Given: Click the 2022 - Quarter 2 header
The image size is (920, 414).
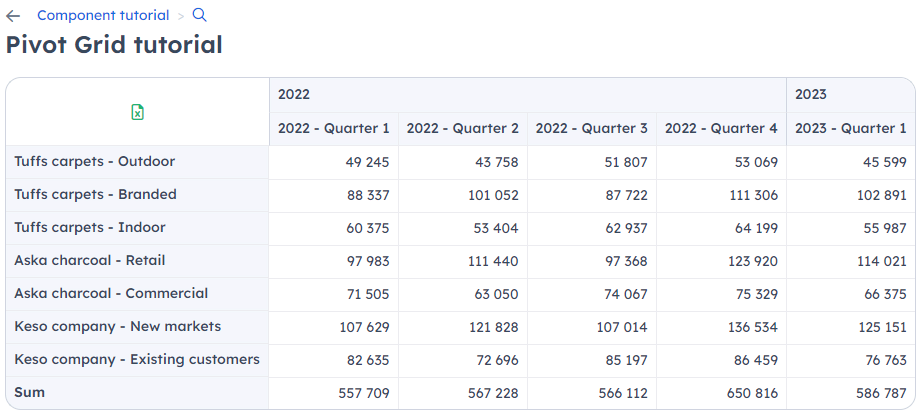Looking at the screenshot, I should tap(463, 128).
